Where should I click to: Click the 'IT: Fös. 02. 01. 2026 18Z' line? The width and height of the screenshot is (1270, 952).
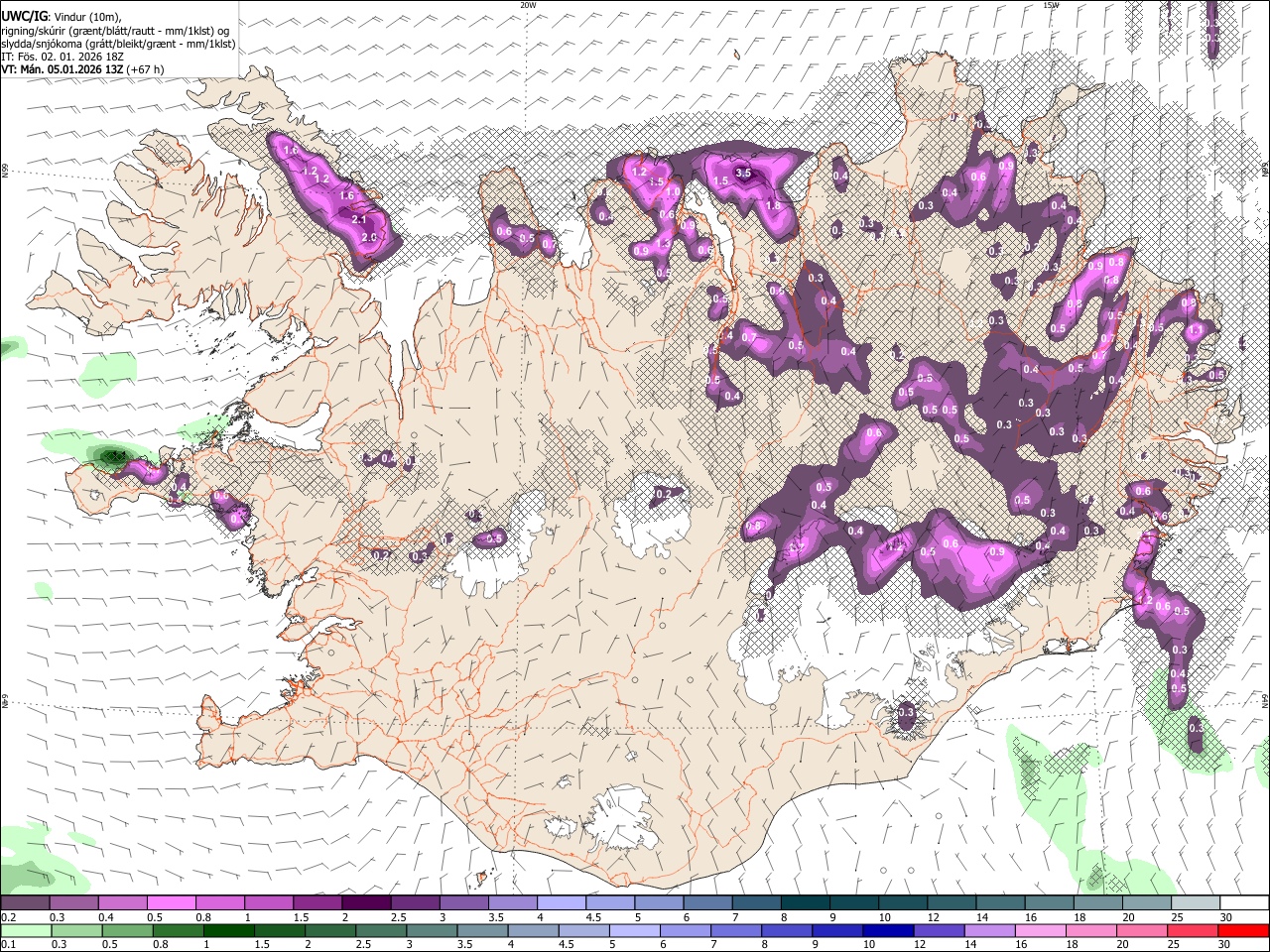pyautogui.click(x=63, y=57)
